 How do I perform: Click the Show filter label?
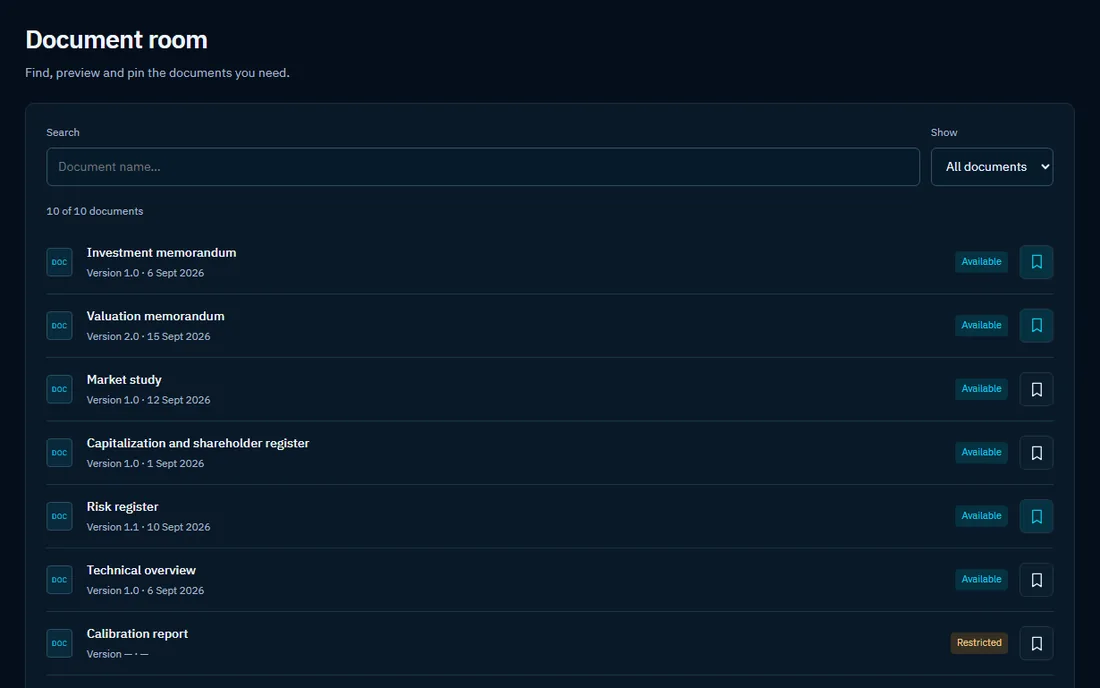point(944,133)
